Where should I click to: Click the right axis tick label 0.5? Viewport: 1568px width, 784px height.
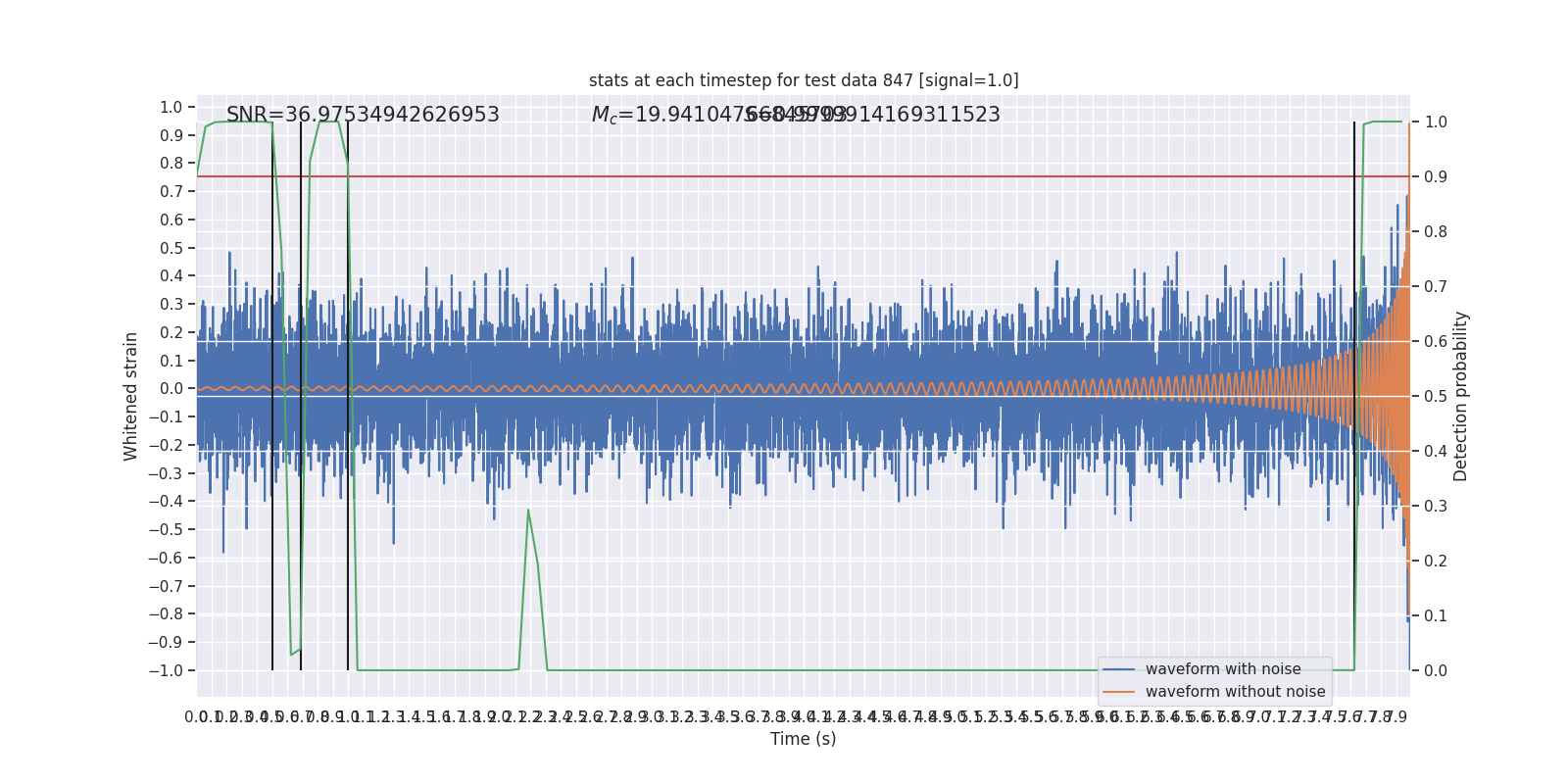tap(1436, 396)
